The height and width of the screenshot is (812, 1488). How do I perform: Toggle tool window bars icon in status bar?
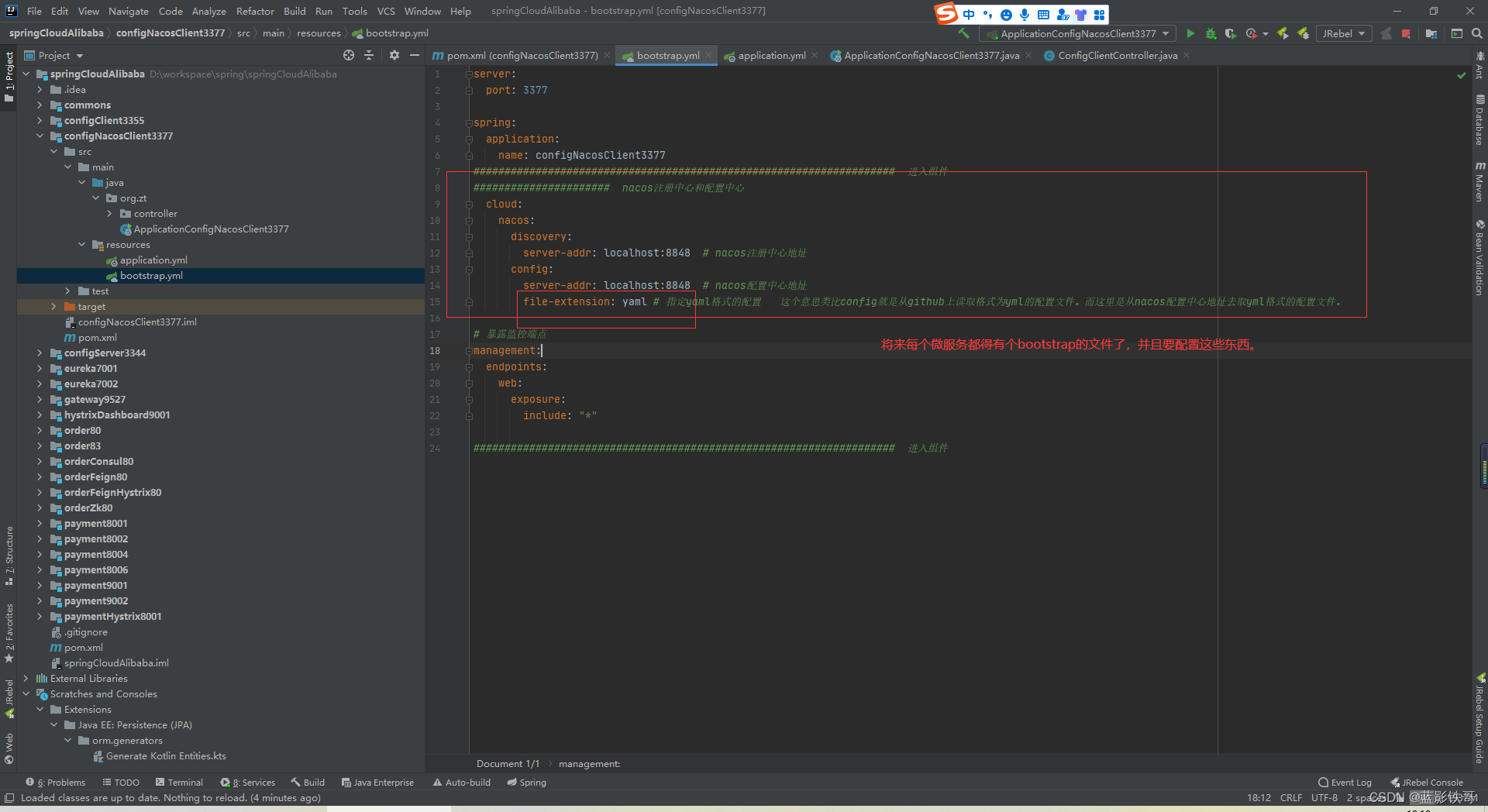(9, 798)
